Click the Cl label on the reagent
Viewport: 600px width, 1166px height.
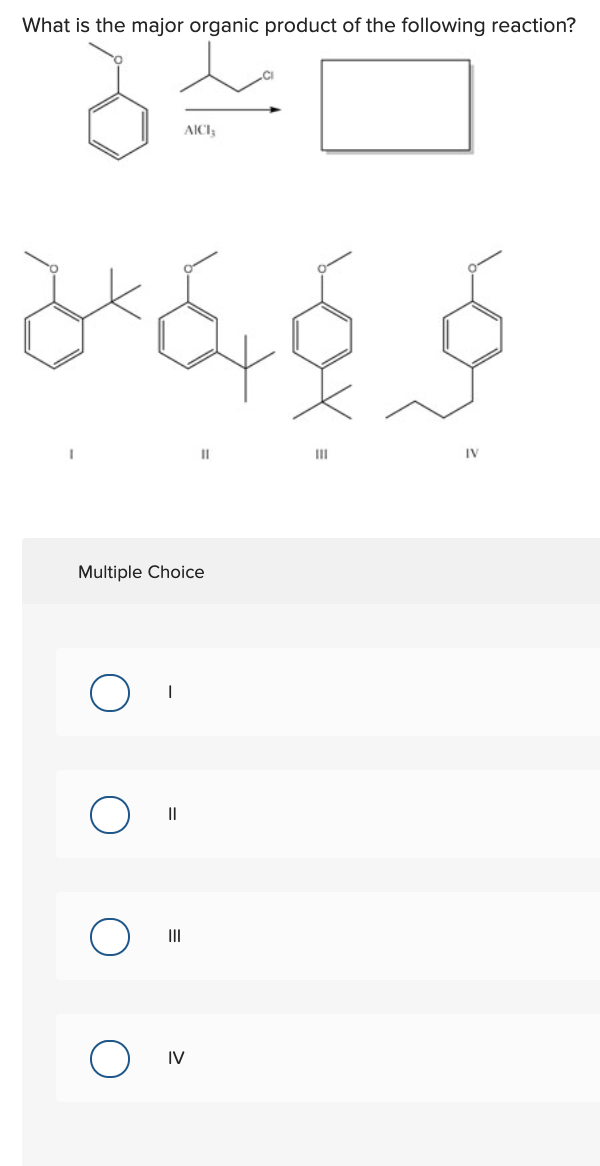pos(267,73)
